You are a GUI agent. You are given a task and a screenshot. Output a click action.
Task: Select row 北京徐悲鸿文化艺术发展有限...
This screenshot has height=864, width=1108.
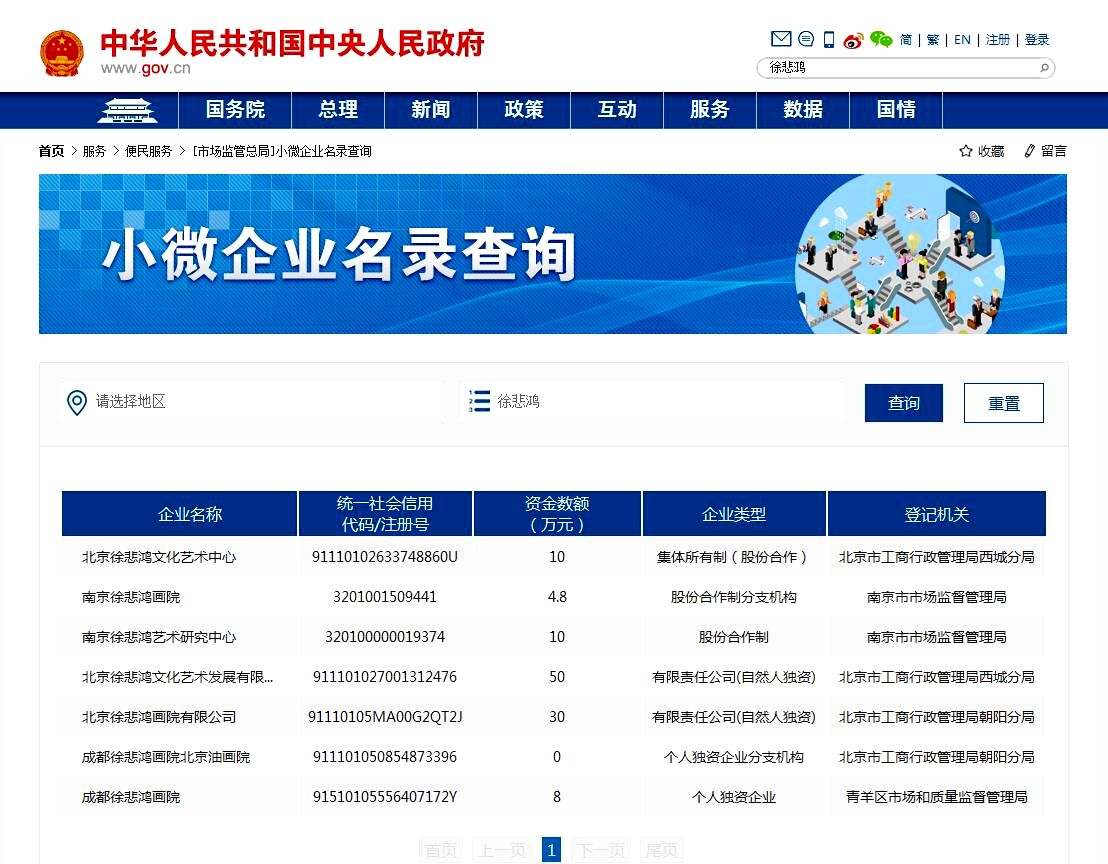[553, 677]
